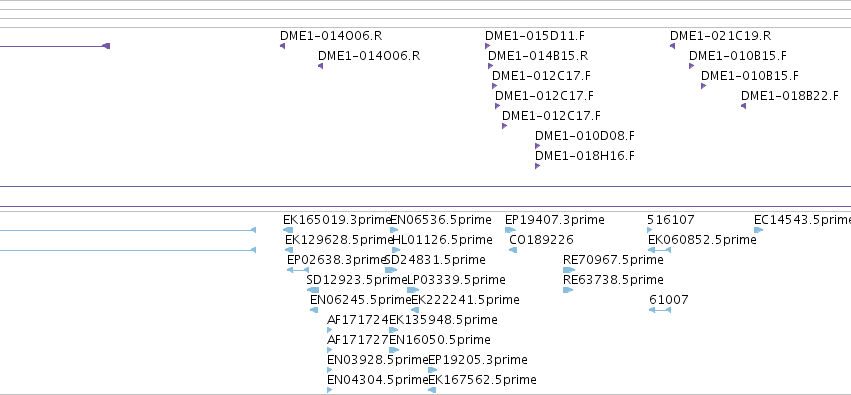The height and width of the screenshot is (395, 851).
Task: Select the EP19407.3prime blue feature
Action: coord(510,230)
